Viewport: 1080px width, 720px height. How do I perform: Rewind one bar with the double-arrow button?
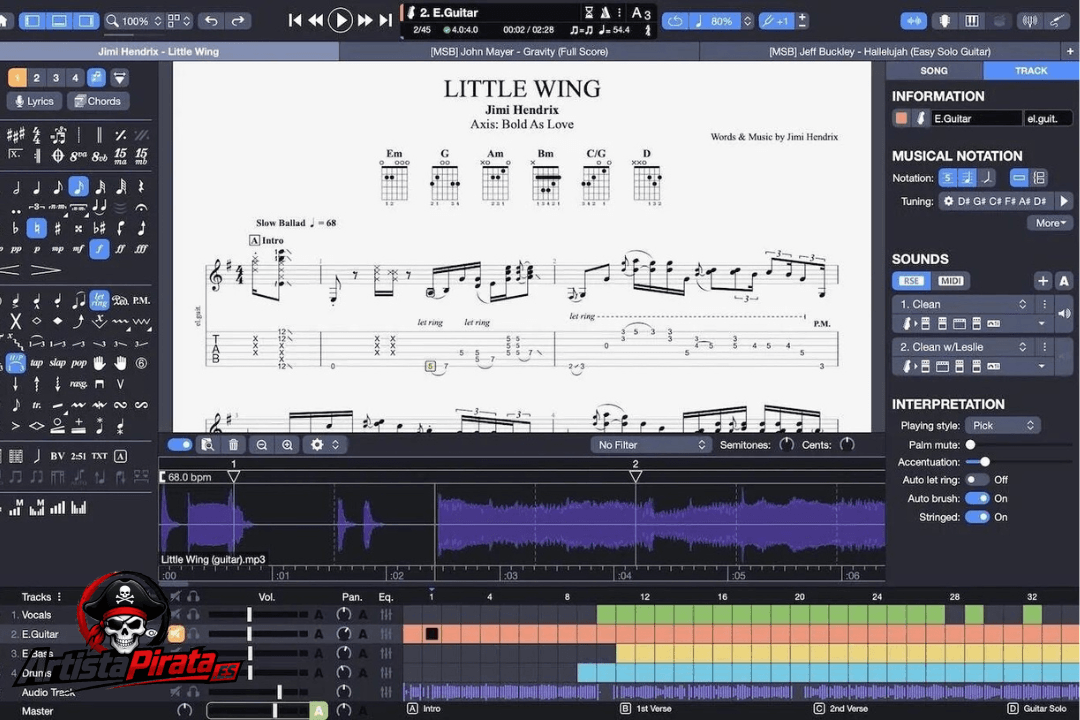tap(316, 21)
